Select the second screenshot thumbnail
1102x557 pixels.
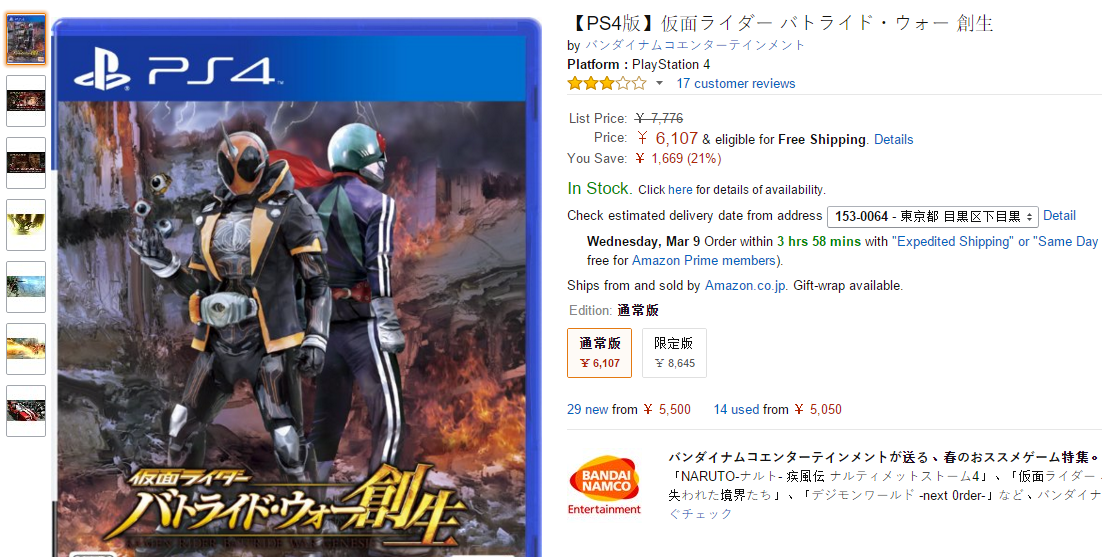pos(26,101)
